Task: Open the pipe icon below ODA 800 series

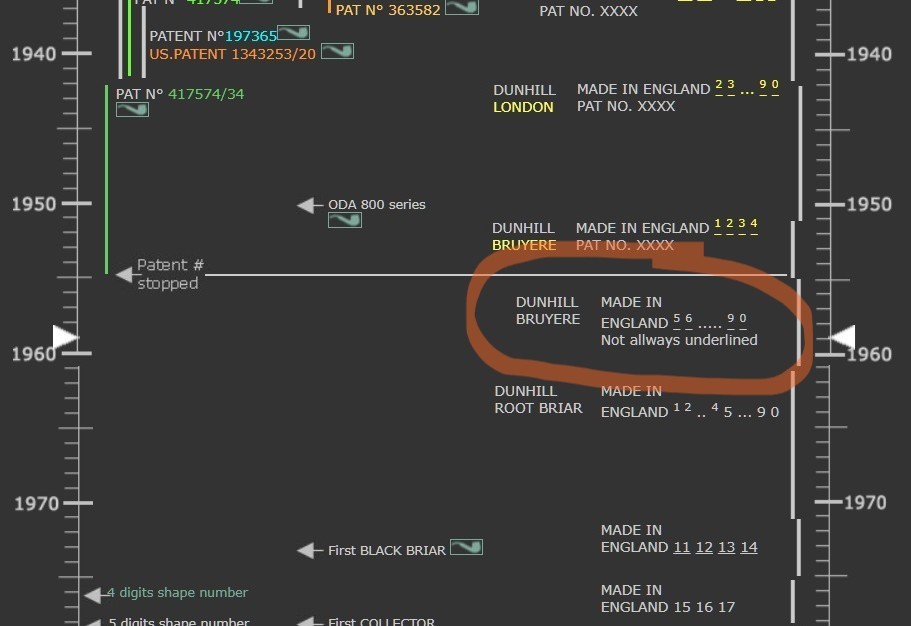Action: pos(345,220)
